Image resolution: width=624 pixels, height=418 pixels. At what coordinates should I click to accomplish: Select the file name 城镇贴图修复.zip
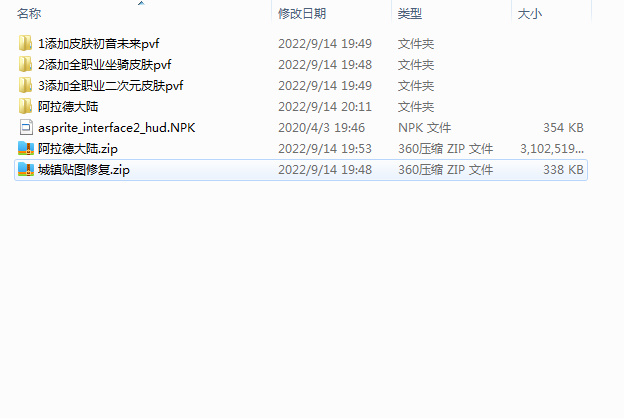tap(84, 170)
